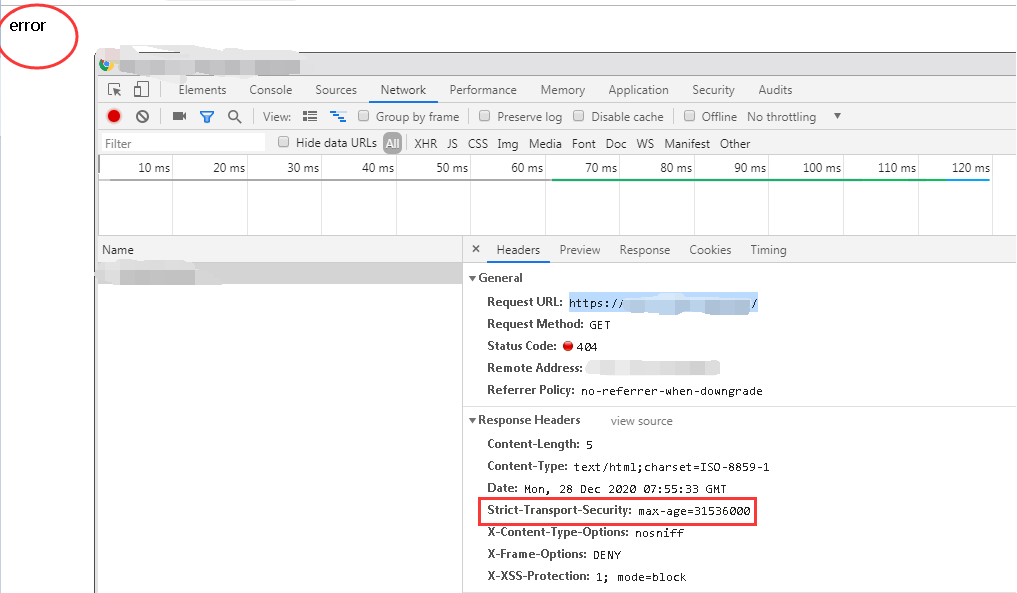Viewport: 1017px width, 593px height.
Task: Collapse the General headers section
Action: [473, 278]
